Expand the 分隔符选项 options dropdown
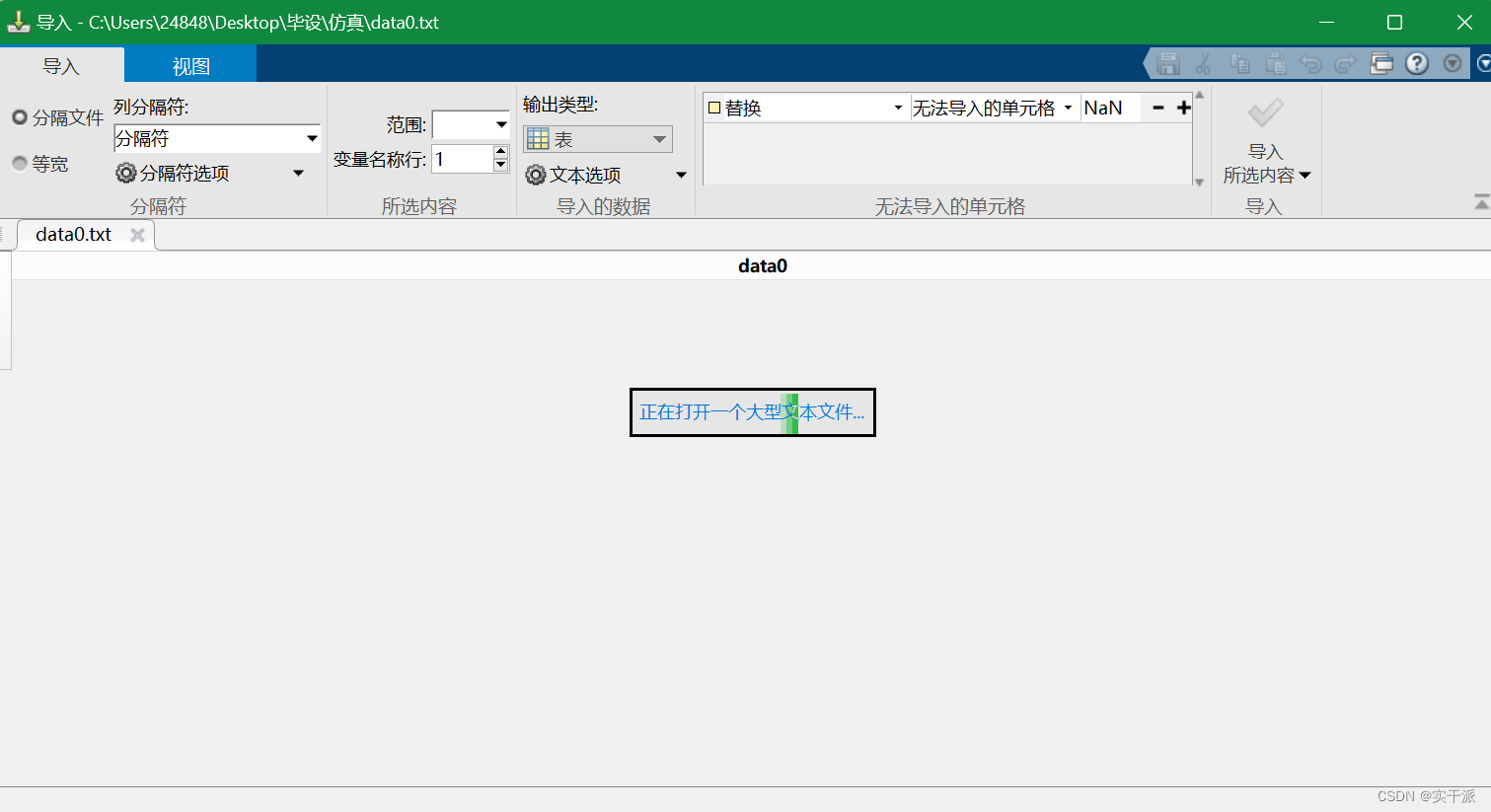Image resolution: width=1491 pixels, height=812 pixels. [x=299, y=173]
